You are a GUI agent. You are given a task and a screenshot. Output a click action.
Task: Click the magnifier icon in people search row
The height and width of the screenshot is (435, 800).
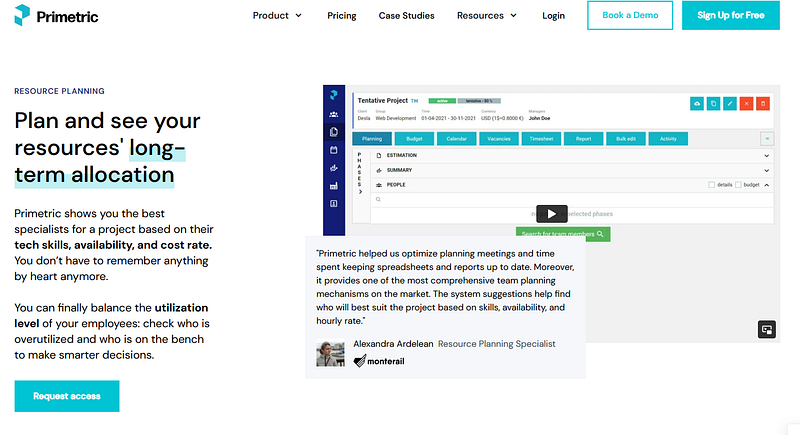point(378,199)
